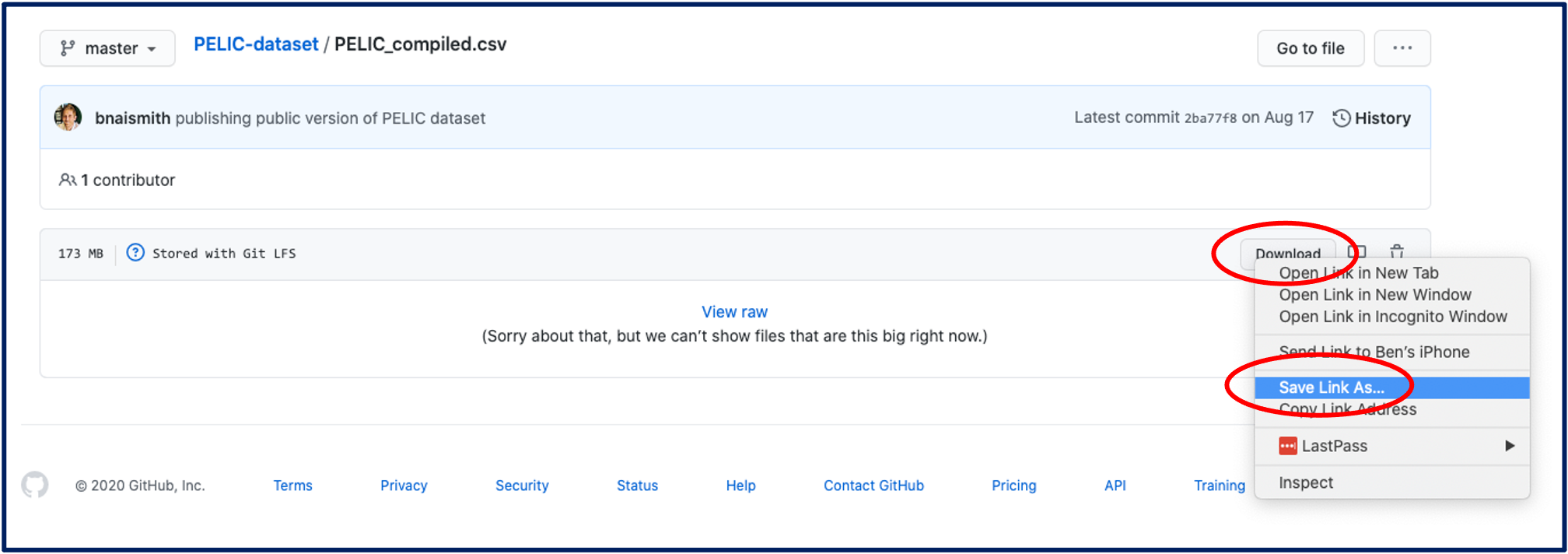This screenshot has width=1568, height=554.
Task: Expand the LastPass submenu
Action: (1392, 446)
